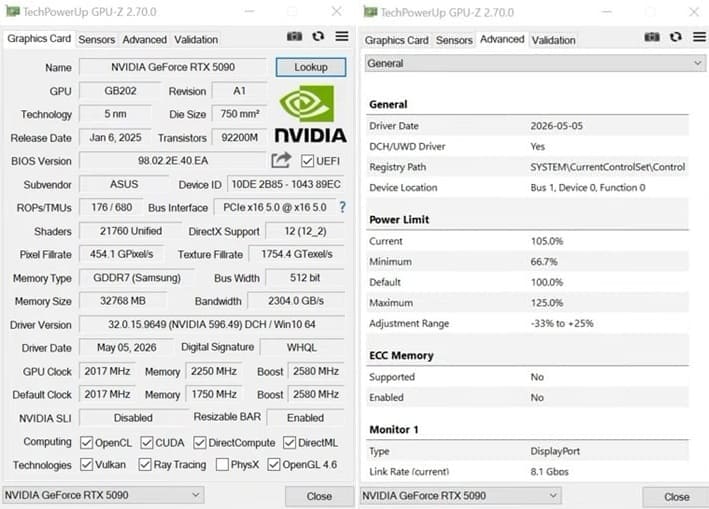Click Power Limit Current value 105.0%
Screen dimensions: 709x509
[x=547, y=241]
